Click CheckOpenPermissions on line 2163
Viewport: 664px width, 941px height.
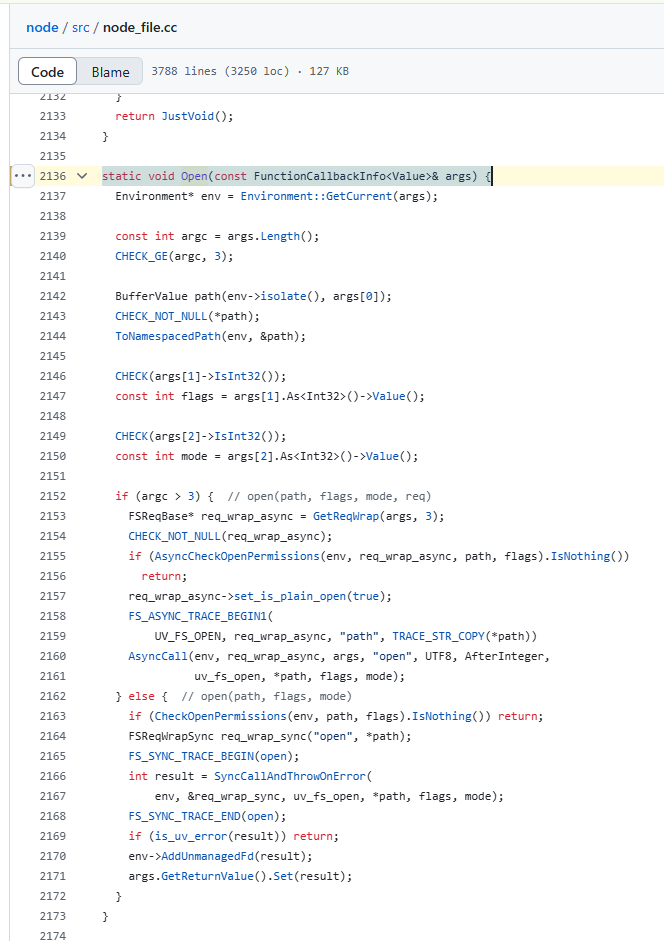coord(221,716)
